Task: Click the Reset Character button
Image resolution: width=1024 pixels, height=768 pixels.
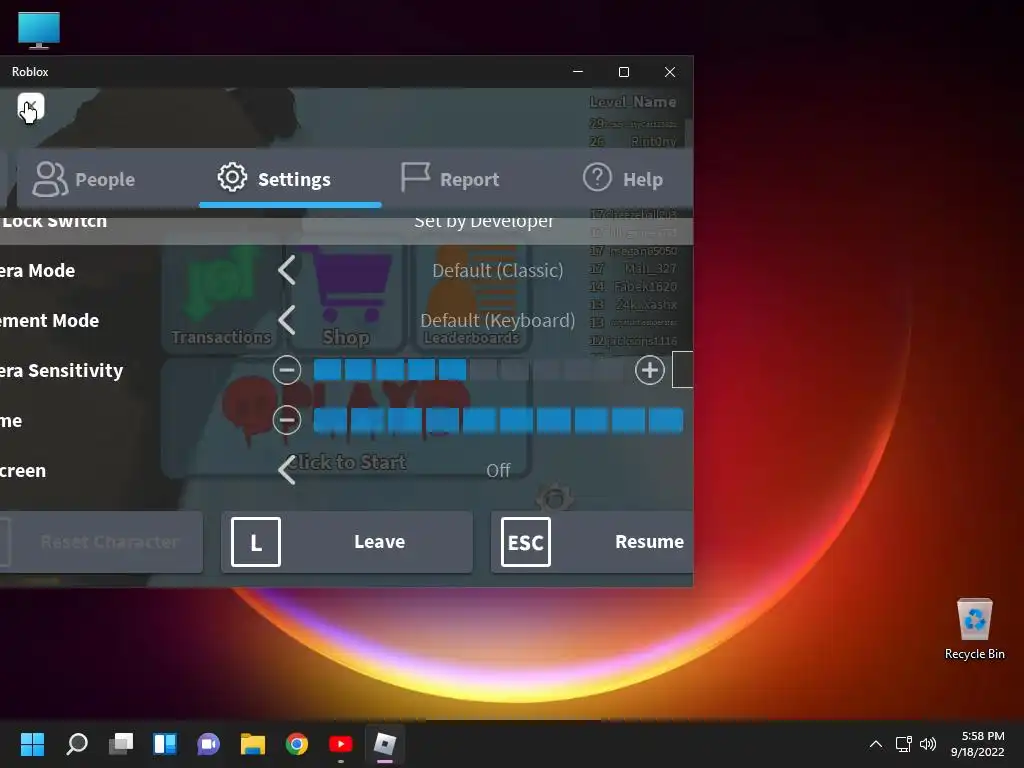Action: 101,542
